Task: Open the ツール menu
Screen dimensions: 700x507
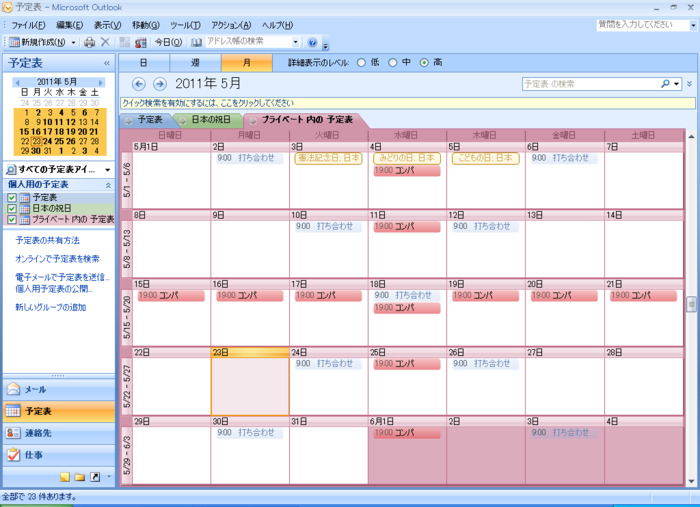Action: point(185,25)
